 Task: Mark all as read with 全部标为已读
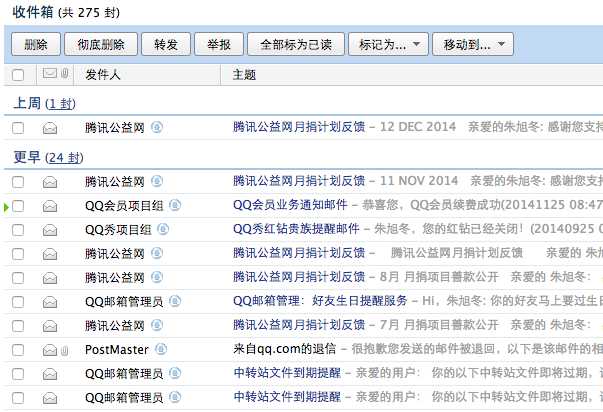click(x=296, y=45)
